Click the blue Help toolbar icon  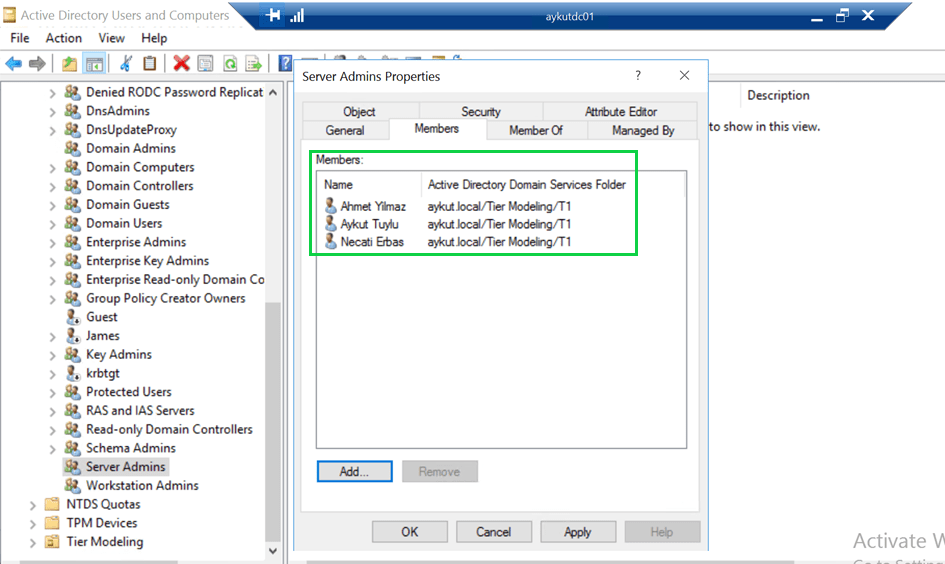coord(285,64)
